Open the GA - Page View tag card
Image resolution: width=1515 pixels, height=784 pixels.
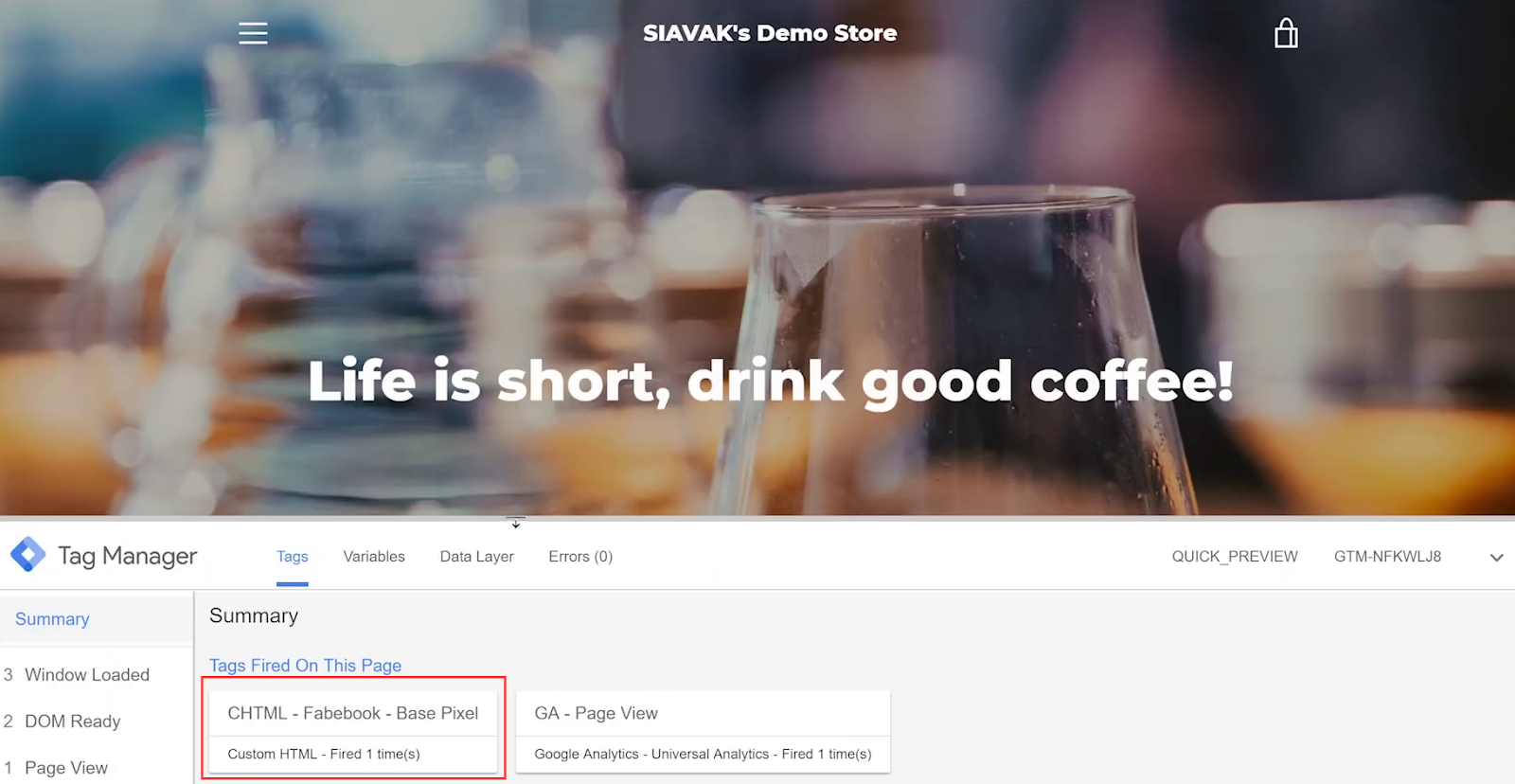coord(703,731)
